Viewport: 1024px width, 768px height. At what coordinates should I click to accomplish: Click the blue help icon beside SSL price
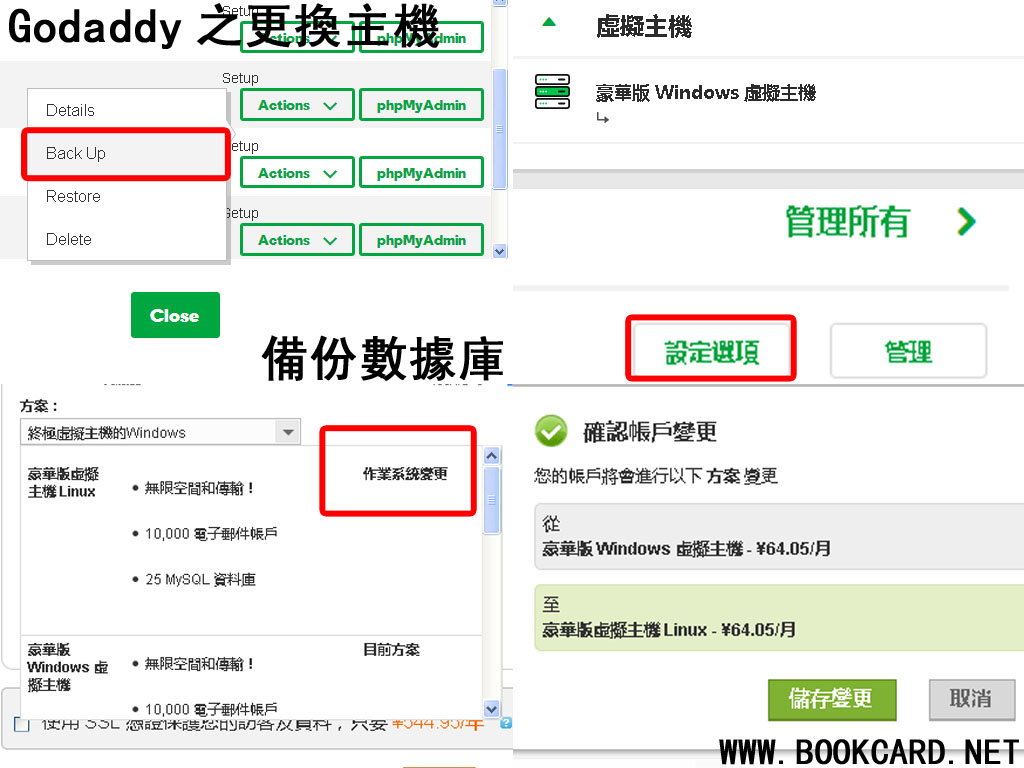pos(506,723)
